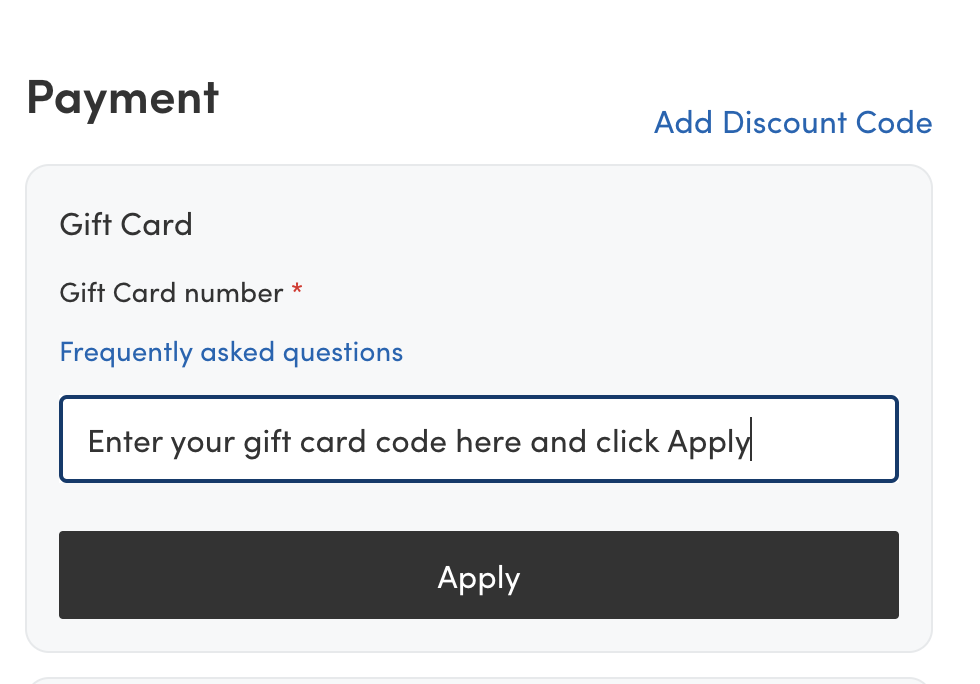
Task: Click the Gift Card section header
Action: point(126,224)
